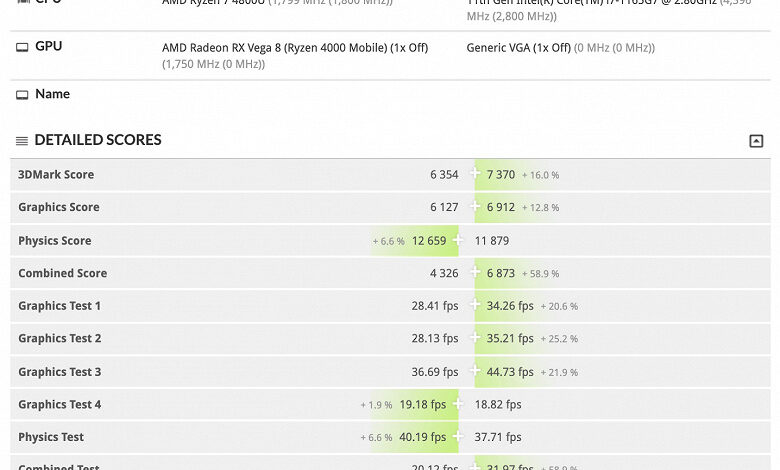Click the Detailed Scores heading

click(x=98, y=140)
